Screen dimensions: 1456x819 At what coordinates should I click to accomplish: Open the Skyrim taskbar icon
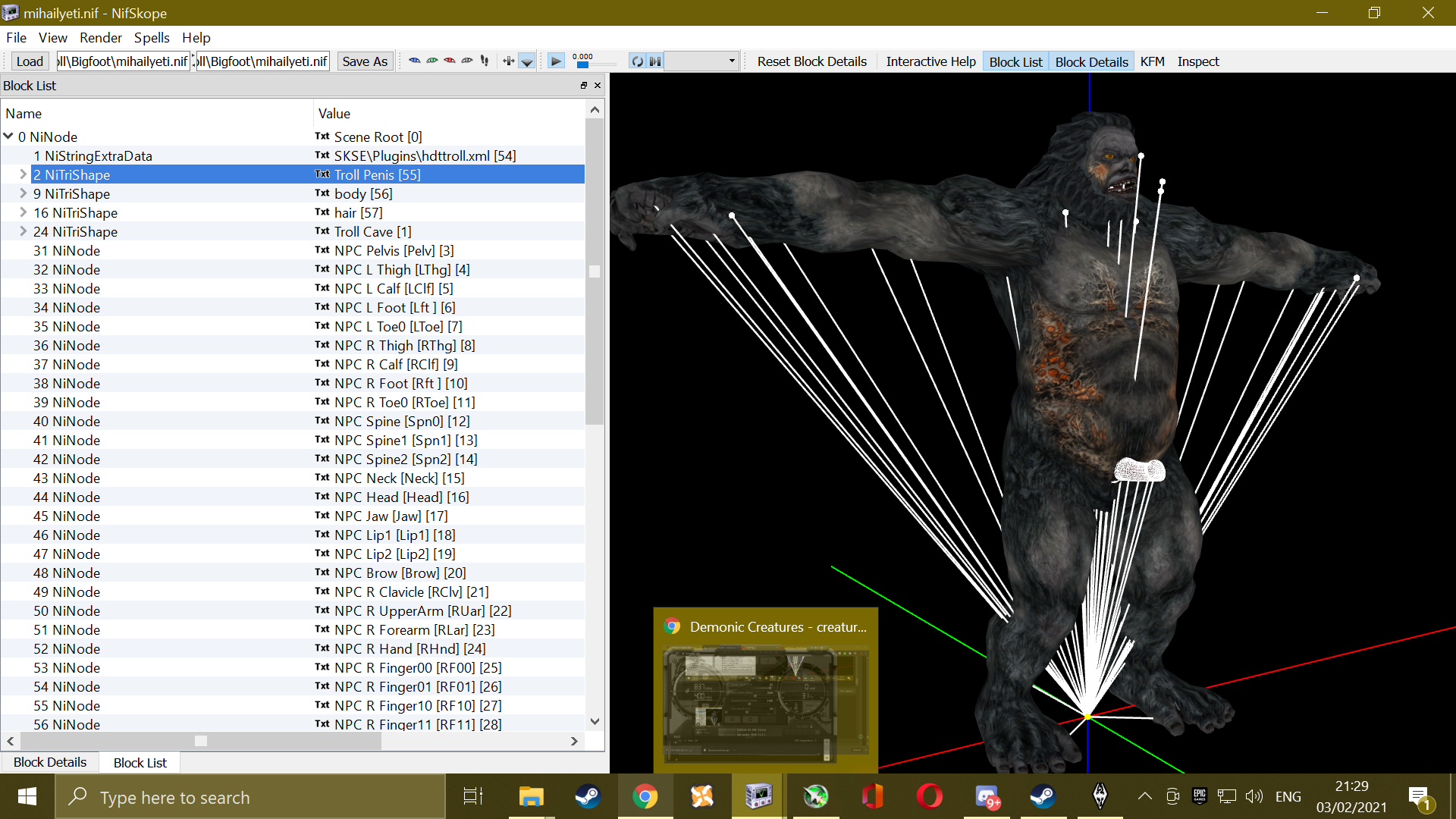(1100, 796)
